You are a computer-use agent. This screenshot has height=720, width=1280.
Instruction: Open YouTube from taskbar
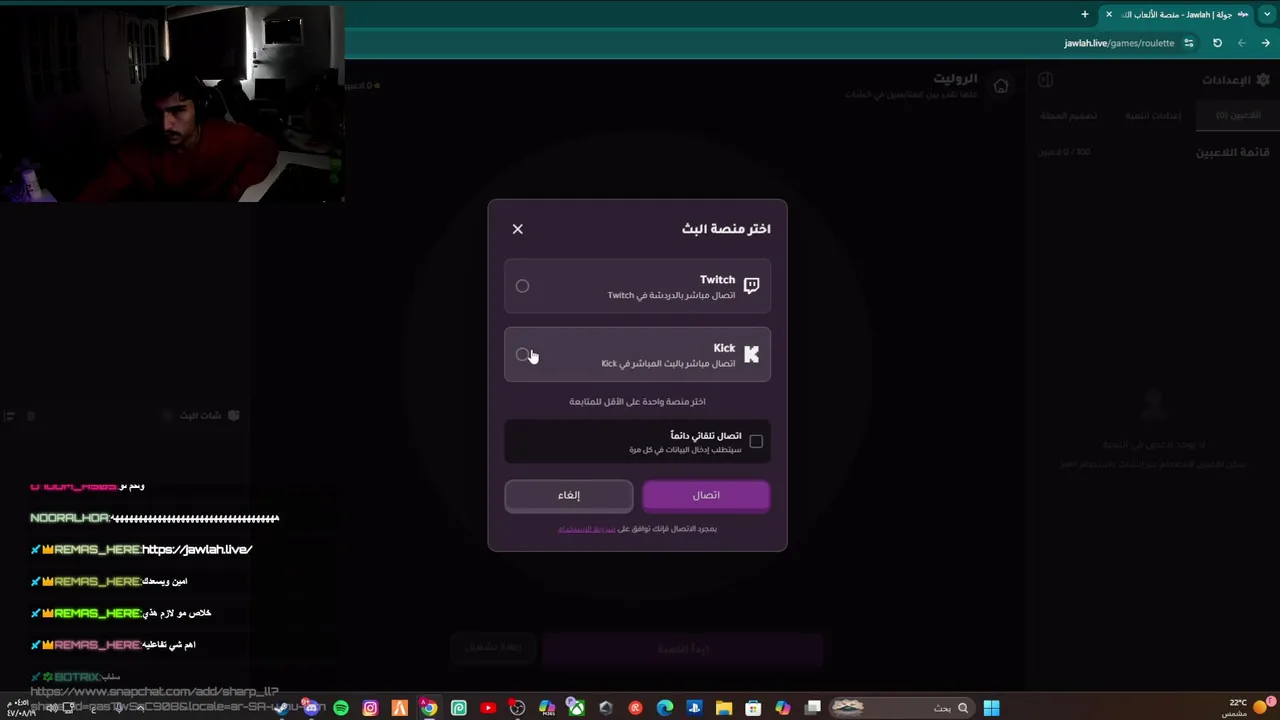[x=488, y=708]
